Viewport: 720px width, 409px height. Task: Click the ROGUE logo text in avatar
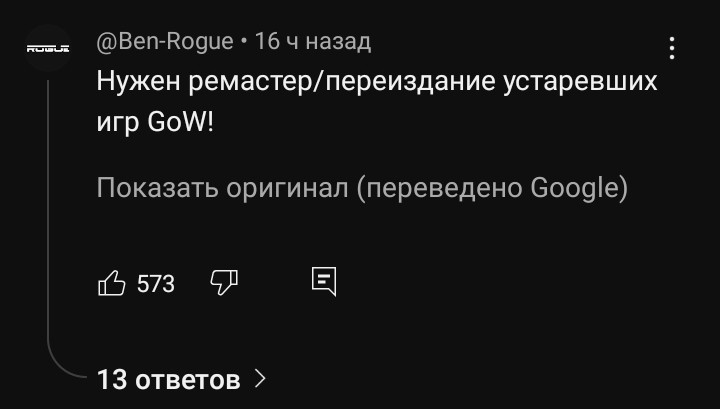point(48,49)
